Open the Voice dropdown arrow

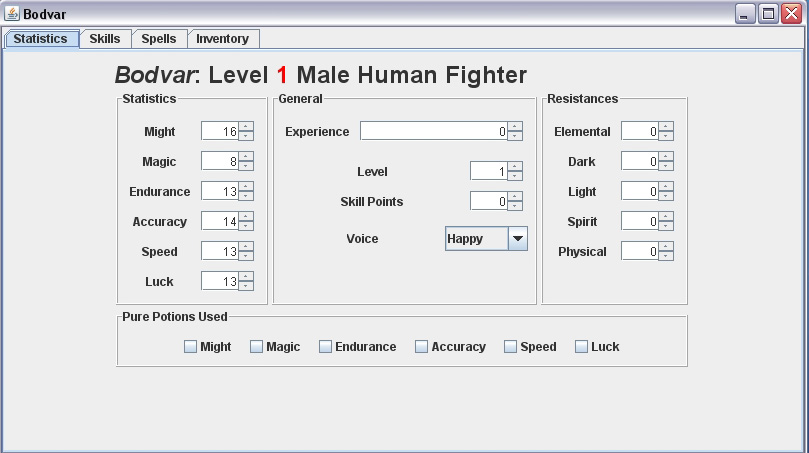(x=518, y=238)
